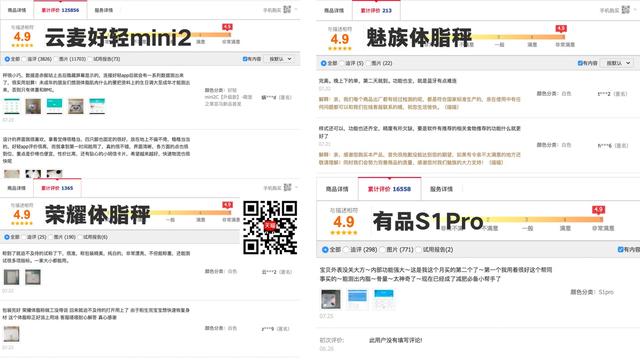Open 服务详情 tab beside 累计评价 16558

(x=441, y=189)
